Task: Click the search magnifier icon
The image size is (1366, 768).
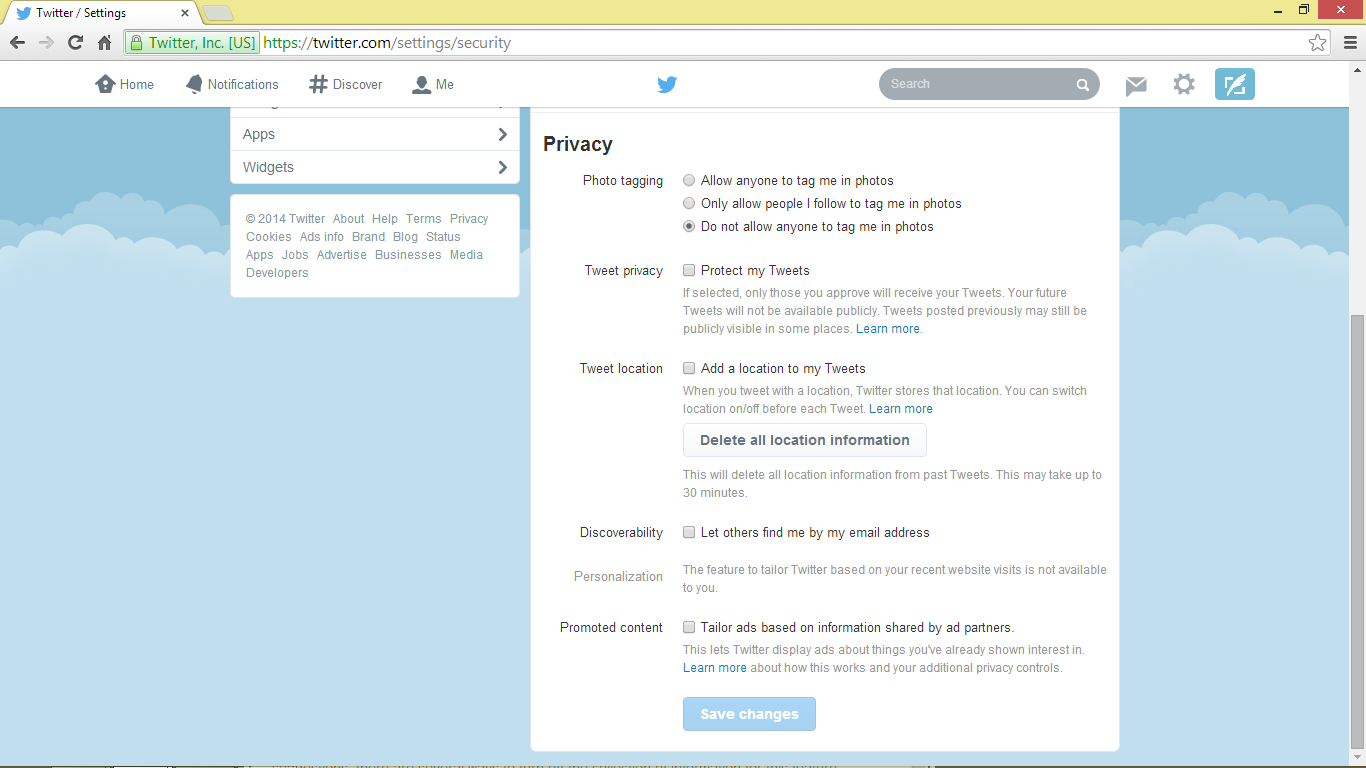Action: pyautogui.click(x=1082, y=85)
